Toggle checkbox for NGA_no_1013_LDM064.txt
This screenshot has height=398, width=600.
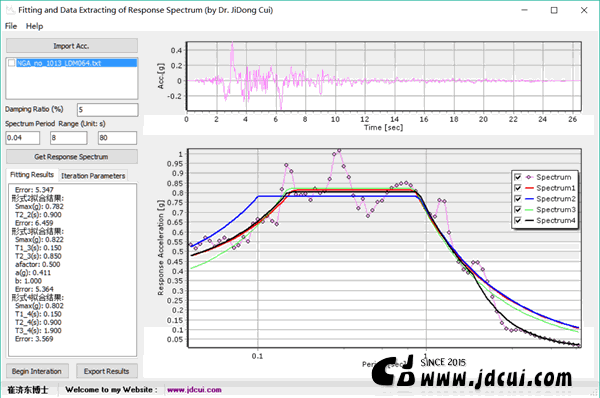[11, 63]
